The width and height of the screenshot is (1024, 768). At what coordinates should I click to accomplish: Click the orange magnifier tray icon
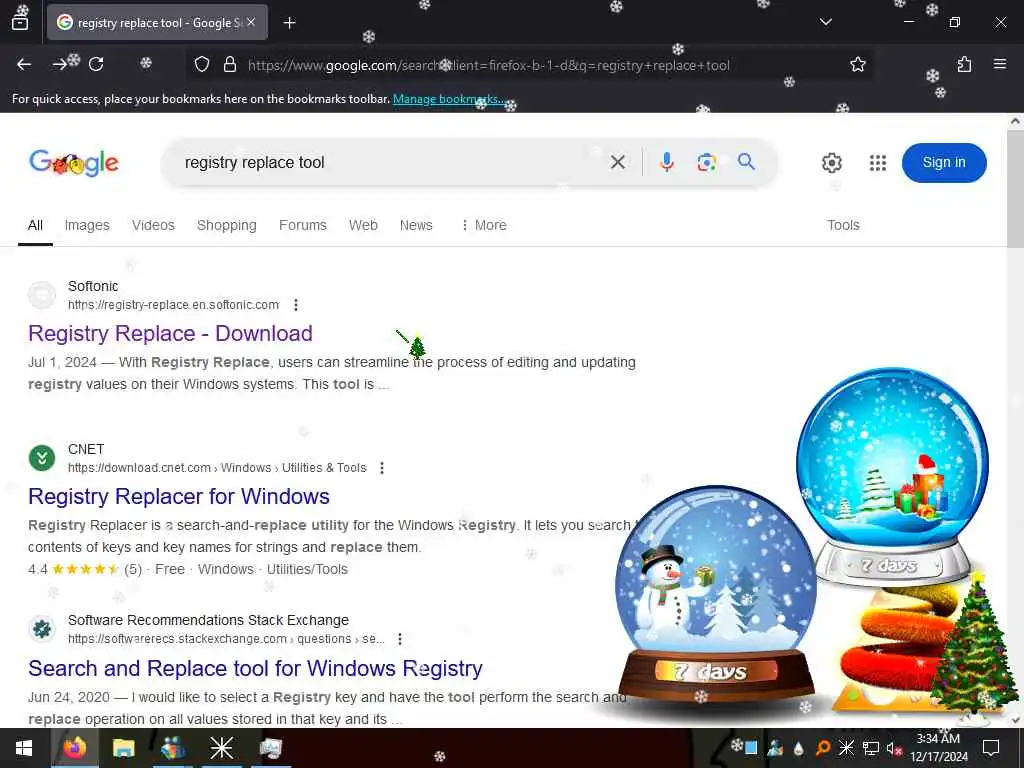[x=822, y=748]
